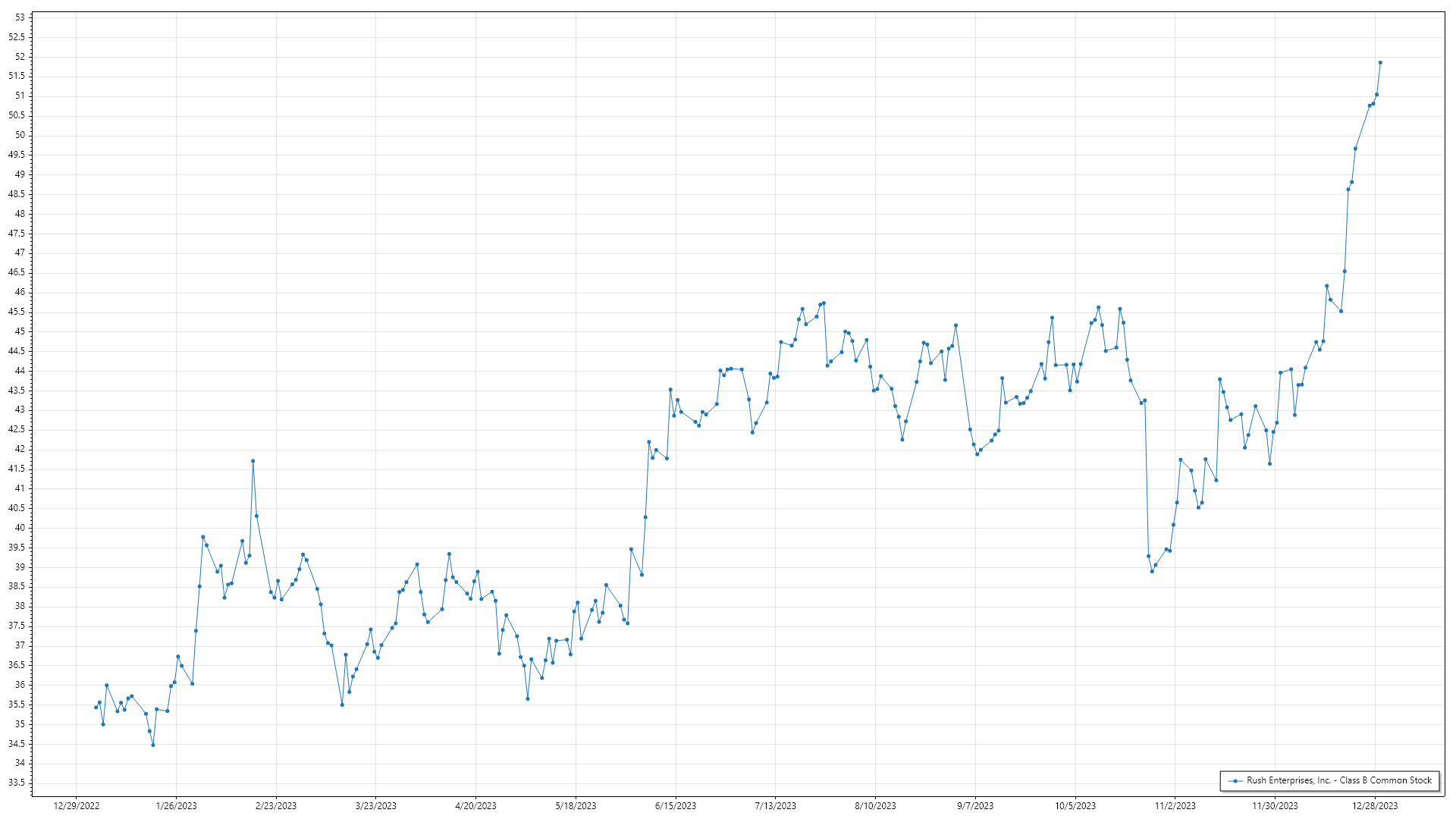Click the 9/7/2023 x-axis date label

pos(975,805)
